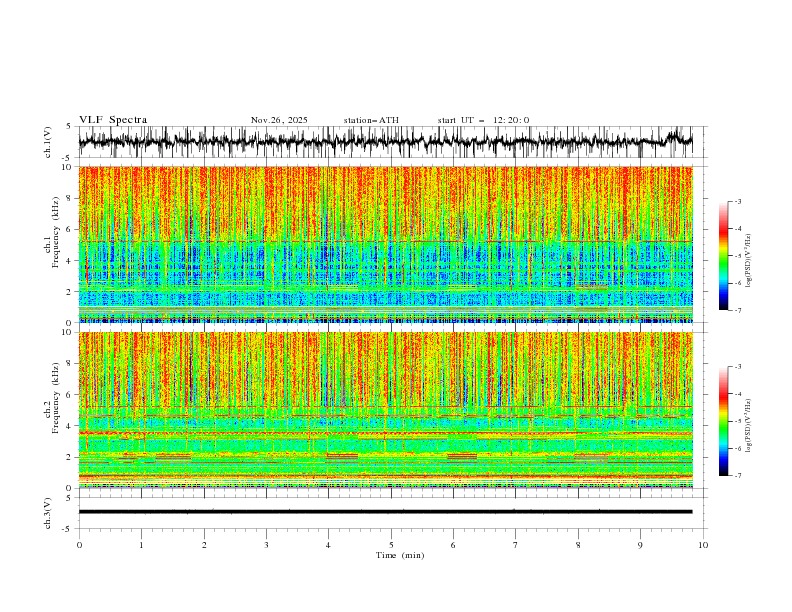Click the time axis tick label '9'
Viewport: 792px width, 612px height.
pyautogui.click(x=640, y=545)
